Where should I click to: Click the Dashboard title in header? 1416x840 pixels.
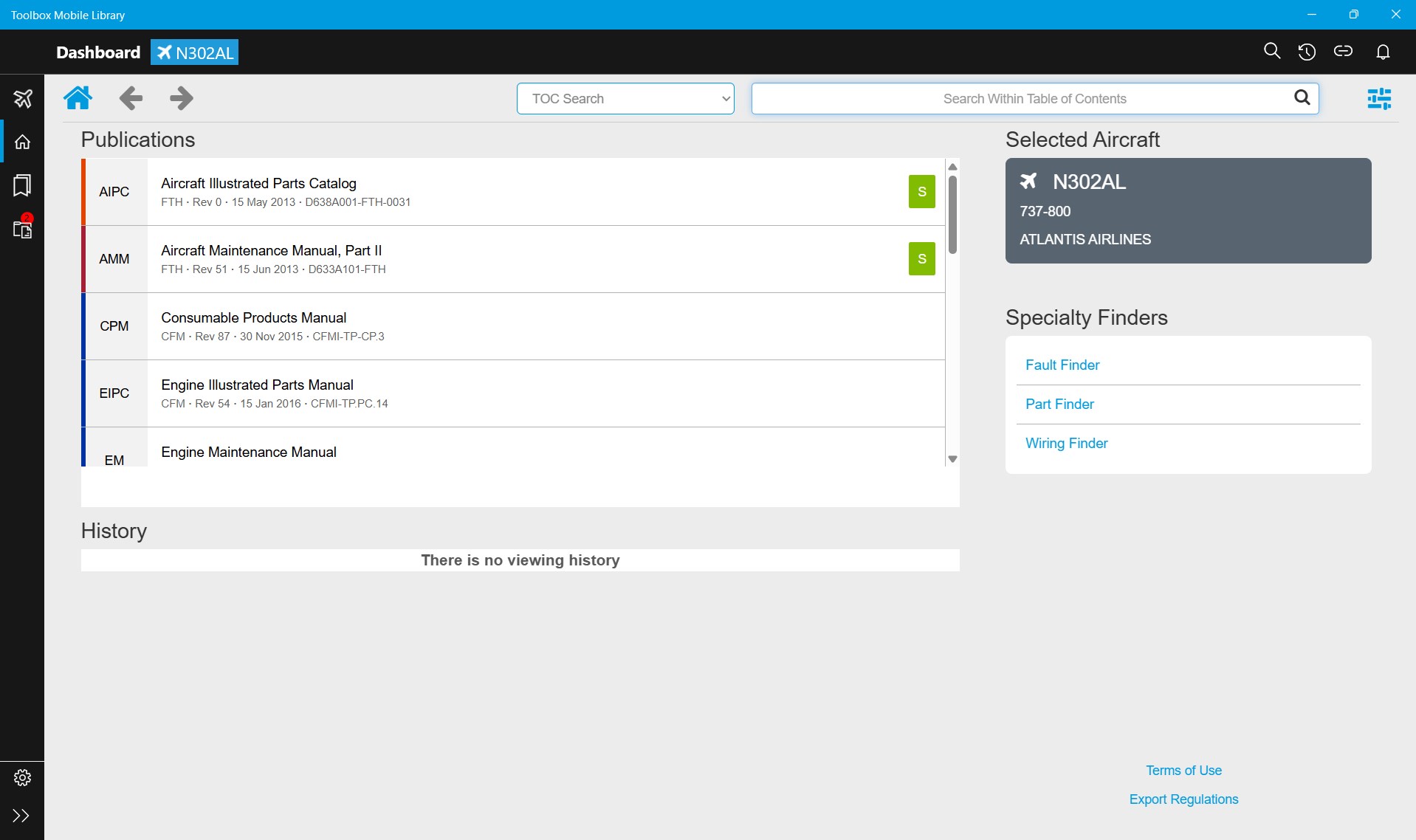click(x=98, y=52)
